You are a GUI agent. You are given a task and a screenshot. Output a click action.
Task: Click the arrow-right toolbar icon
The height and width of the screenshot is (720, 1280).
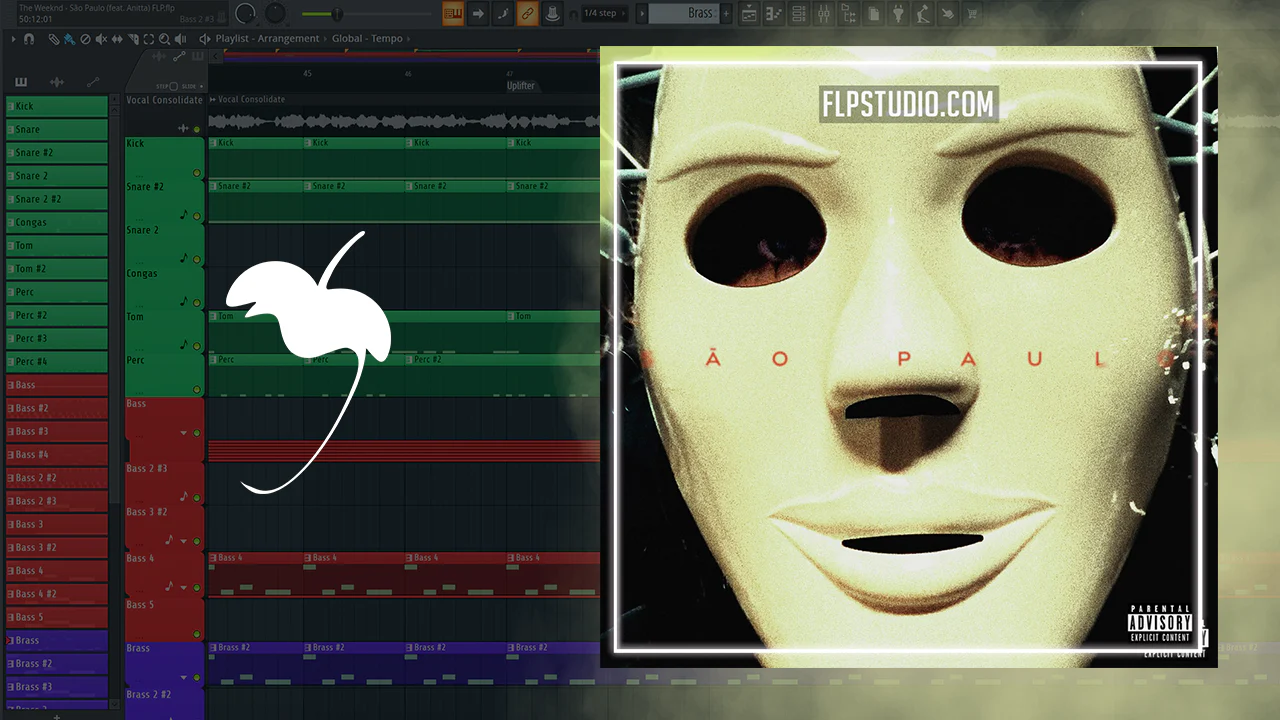point(478,13)
